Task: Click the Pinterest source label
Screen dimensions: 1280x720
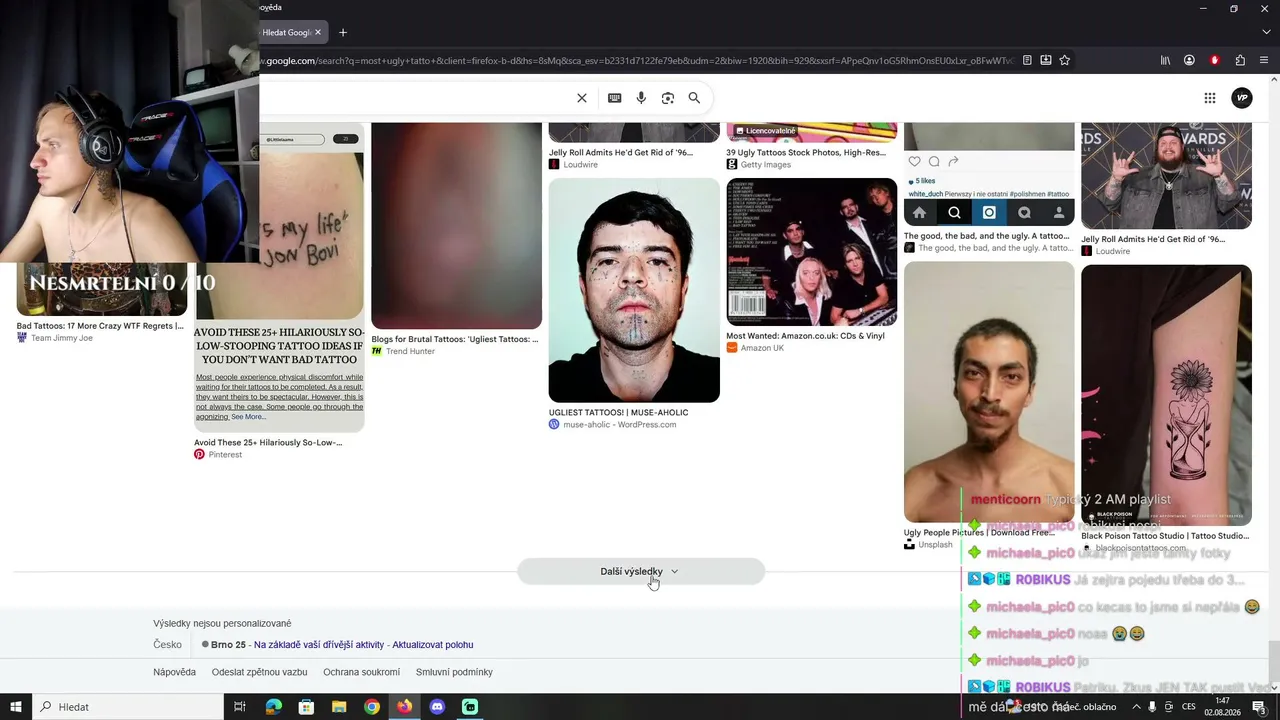Action: point(225,455)
